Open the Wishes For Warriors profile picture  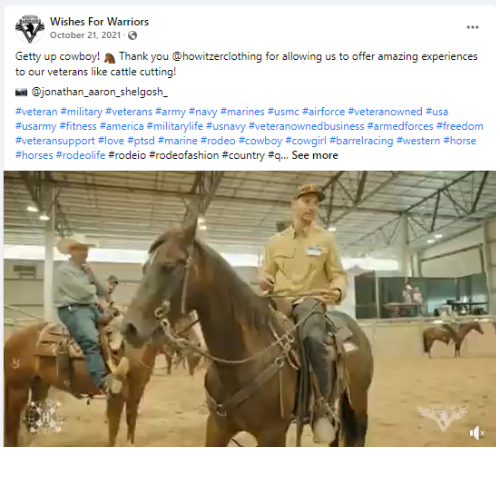(30, 28)
